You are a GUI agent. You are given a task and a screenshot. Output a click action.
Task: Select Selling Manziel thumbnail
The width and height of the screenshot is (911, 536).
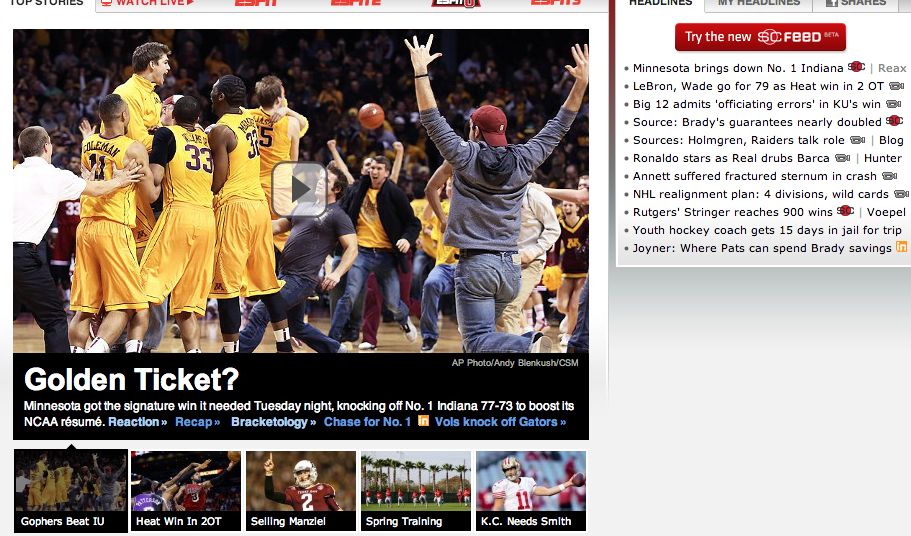301,490
